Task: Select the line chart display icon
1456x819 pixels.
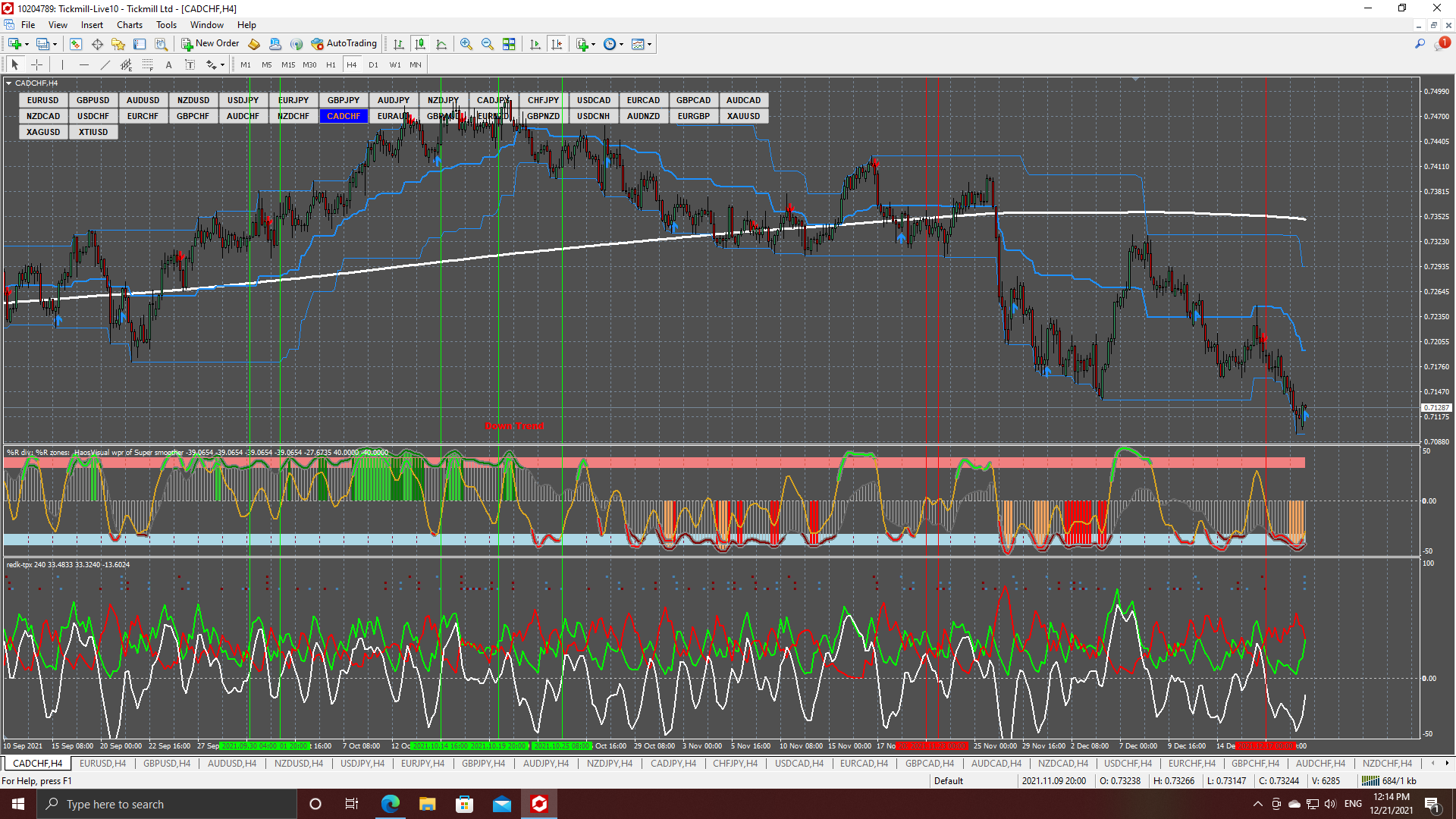Action: 441,44
